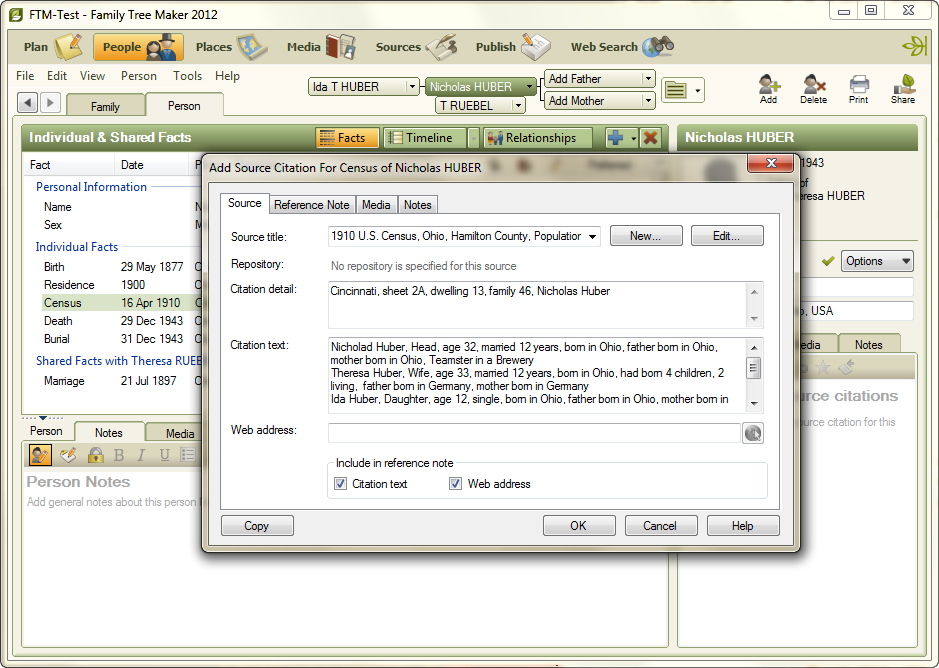This screenshot has width=939, height=668.
Task: Open the Nicholas HUBER dropdown
Action: (529, 87)
